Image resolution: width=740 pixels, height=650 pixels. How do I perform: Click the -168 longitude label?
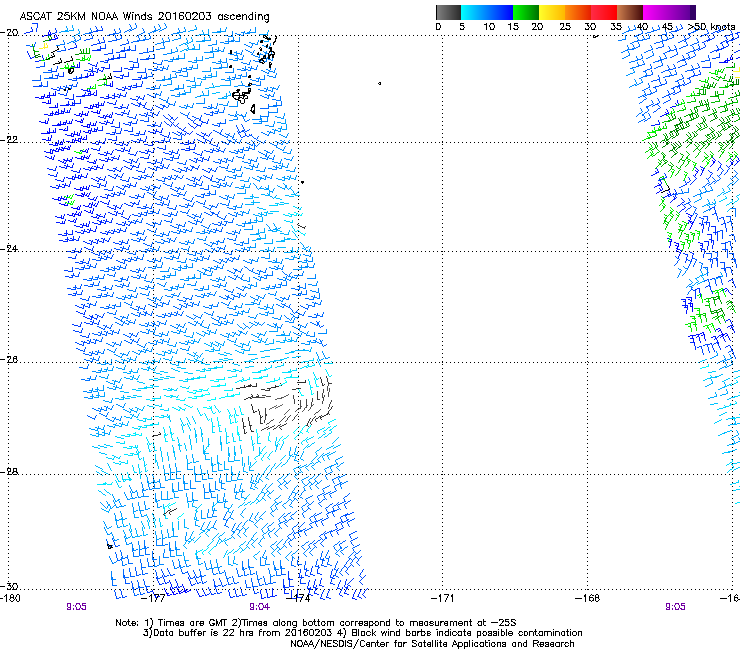(x=588, y=599)
